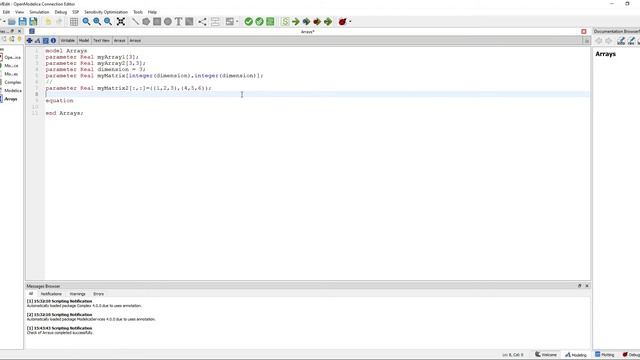Switch to the Plotting perspective

[604, 355]
